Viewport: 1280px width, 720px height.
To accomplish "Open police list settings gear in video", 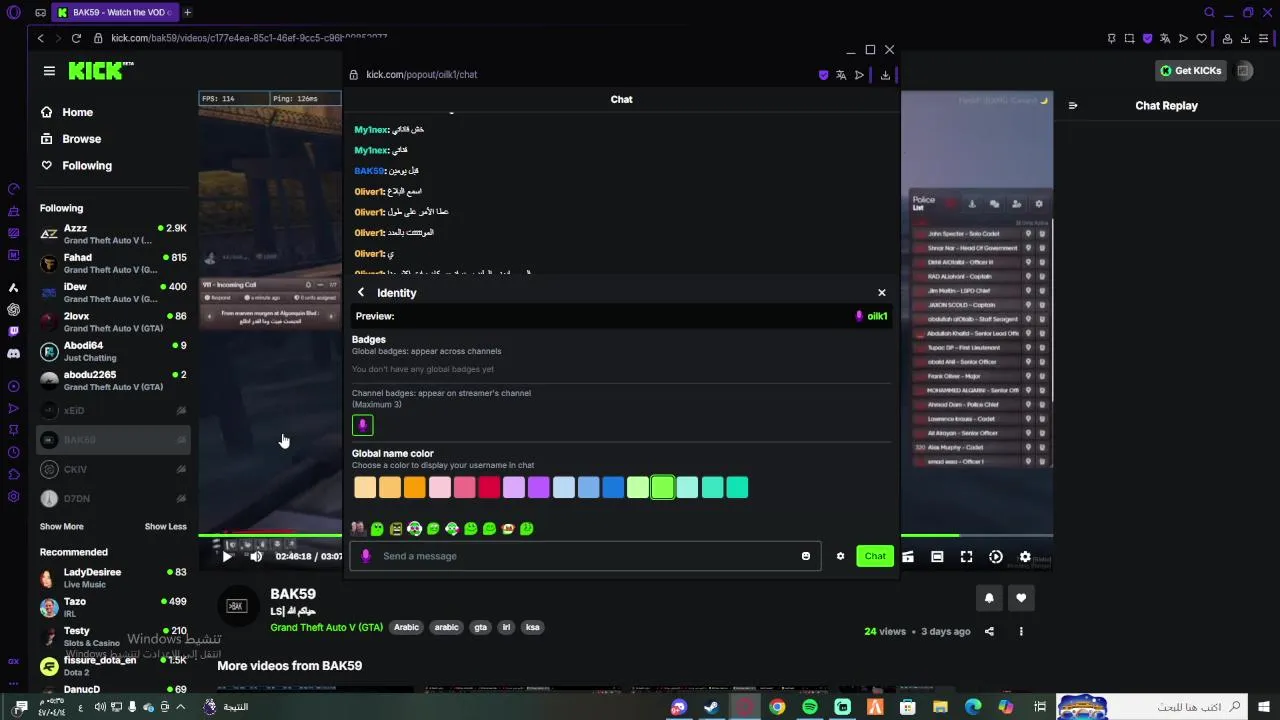I will click(1039, 204).
